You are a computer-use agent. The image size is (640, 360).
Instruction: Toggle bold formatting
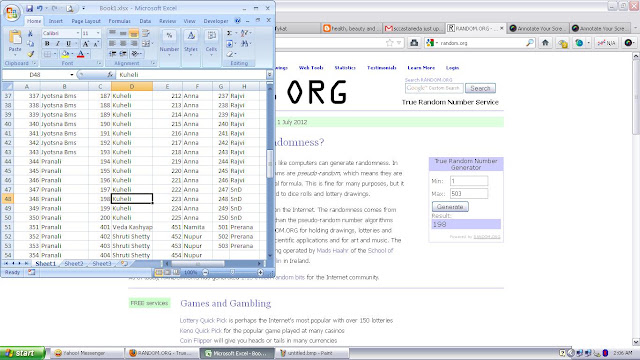[47, 44]
